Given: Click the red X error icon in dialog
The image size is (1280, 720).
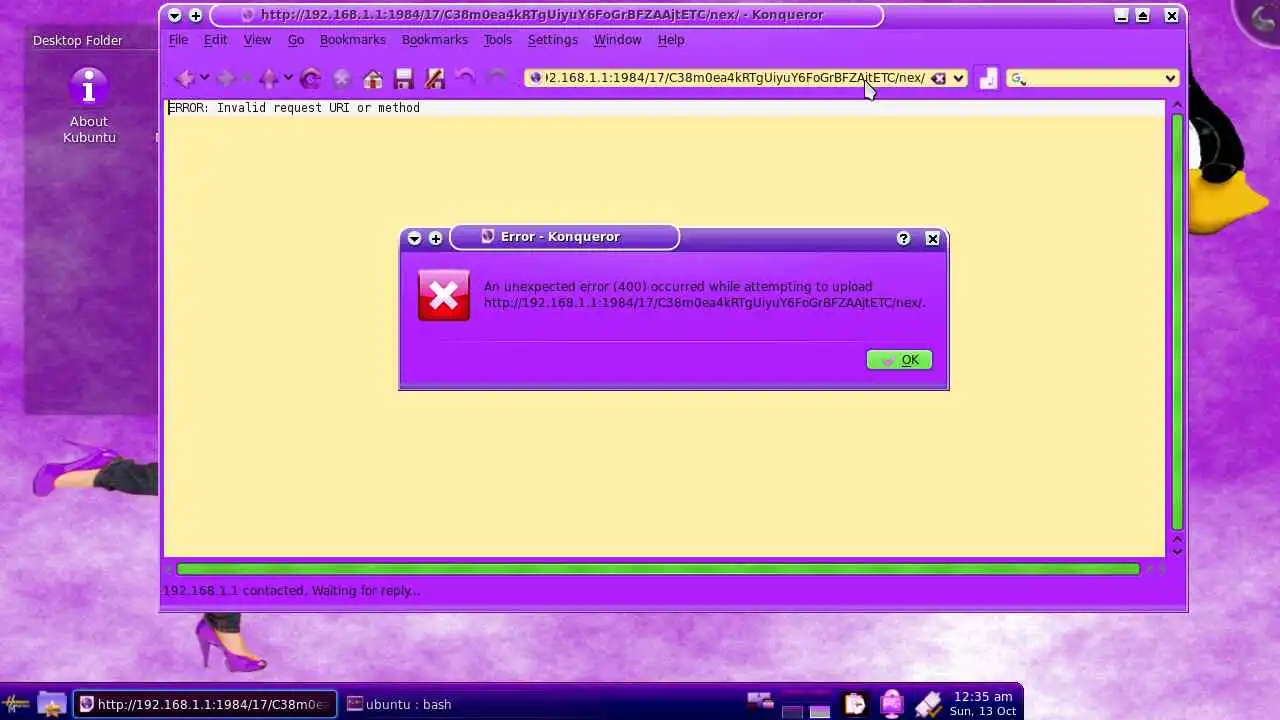Looking at the screenshot, I should [x=443, y=295].
